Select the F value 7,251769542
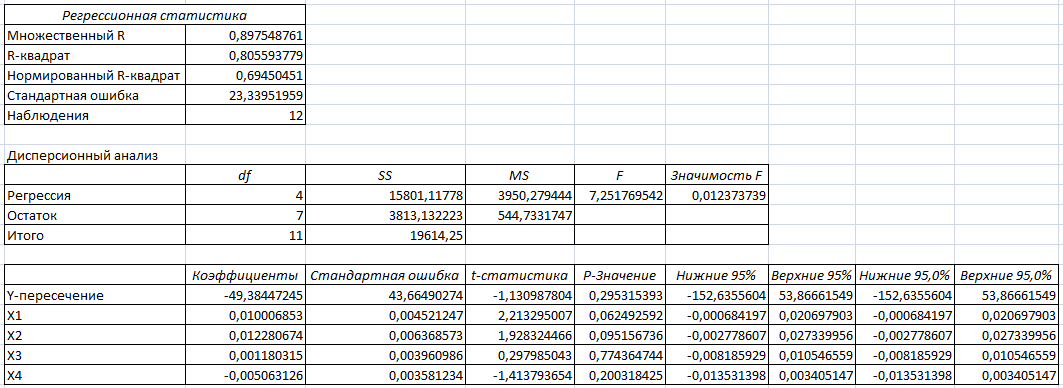 coord(620,195)
